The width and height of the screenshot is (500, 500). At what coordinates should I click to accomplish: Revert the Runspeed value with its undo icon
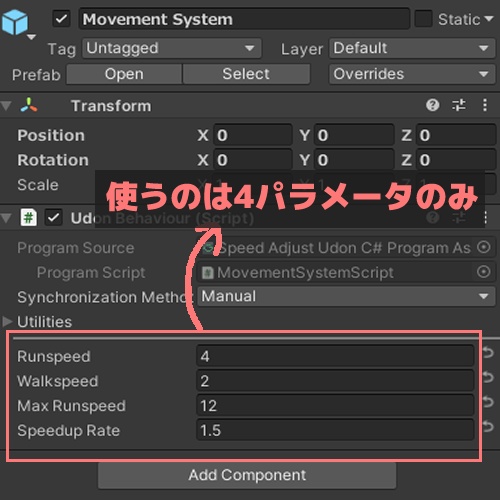coord(488,352)
